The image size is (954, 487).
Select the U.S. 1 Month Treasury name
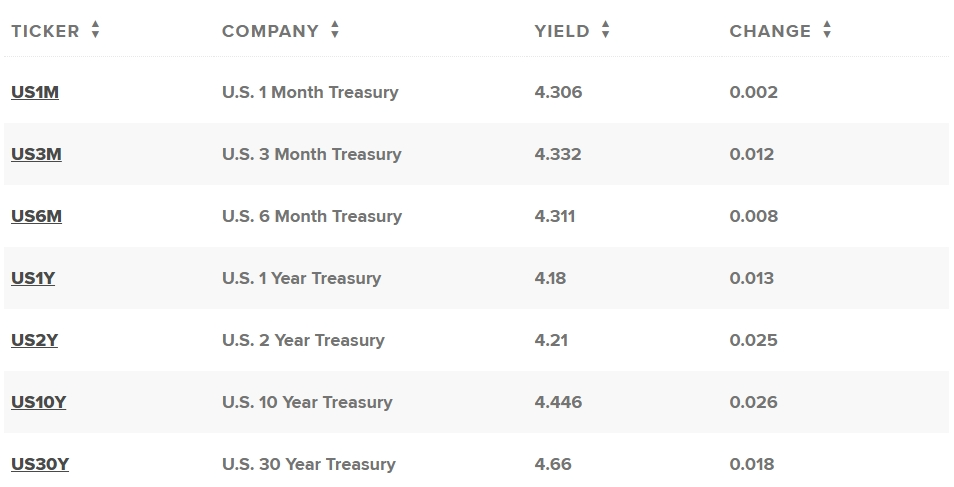tap(310, 92)
